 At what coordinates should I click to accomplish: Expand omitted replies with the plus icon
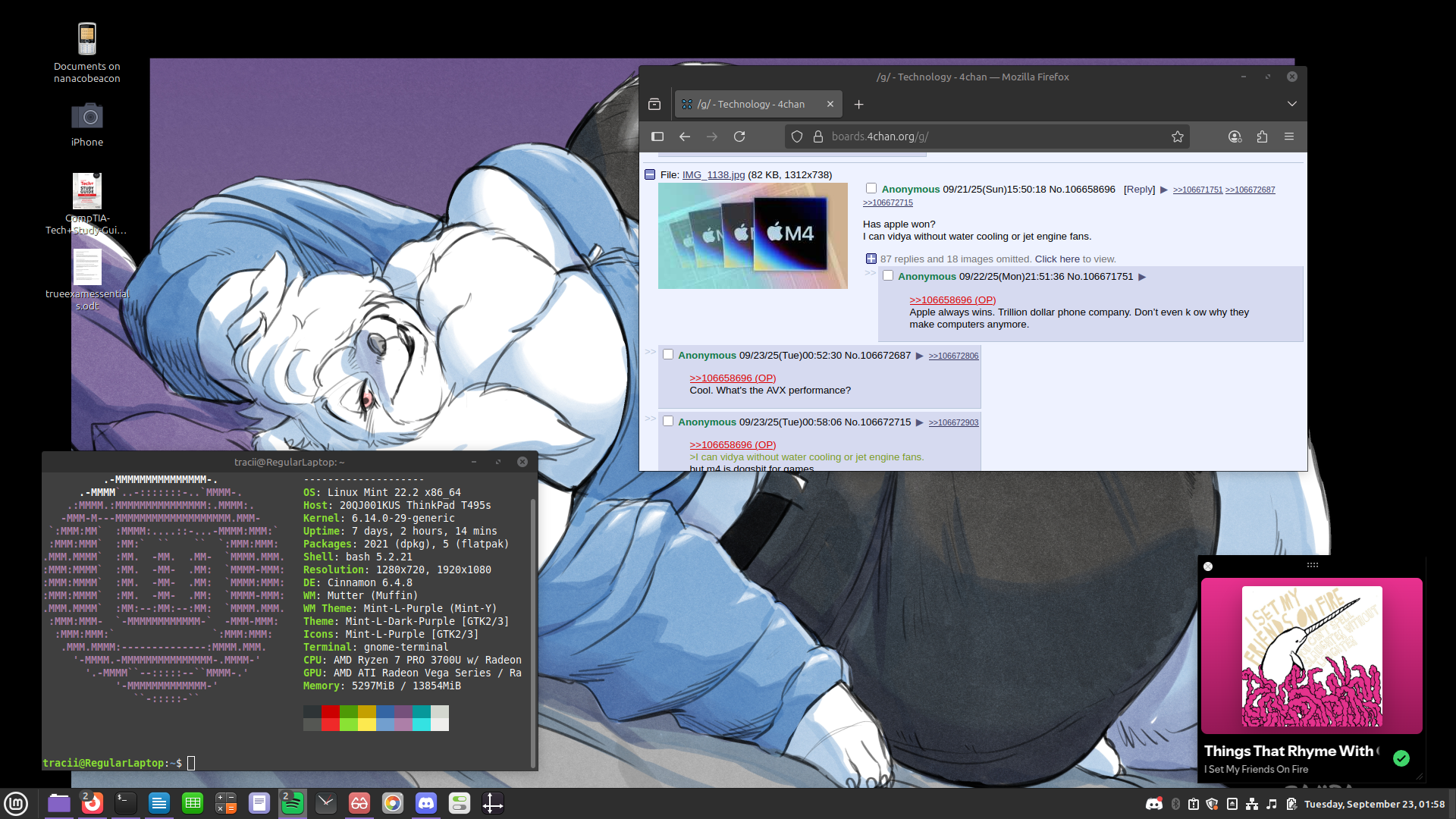point(871,259)
